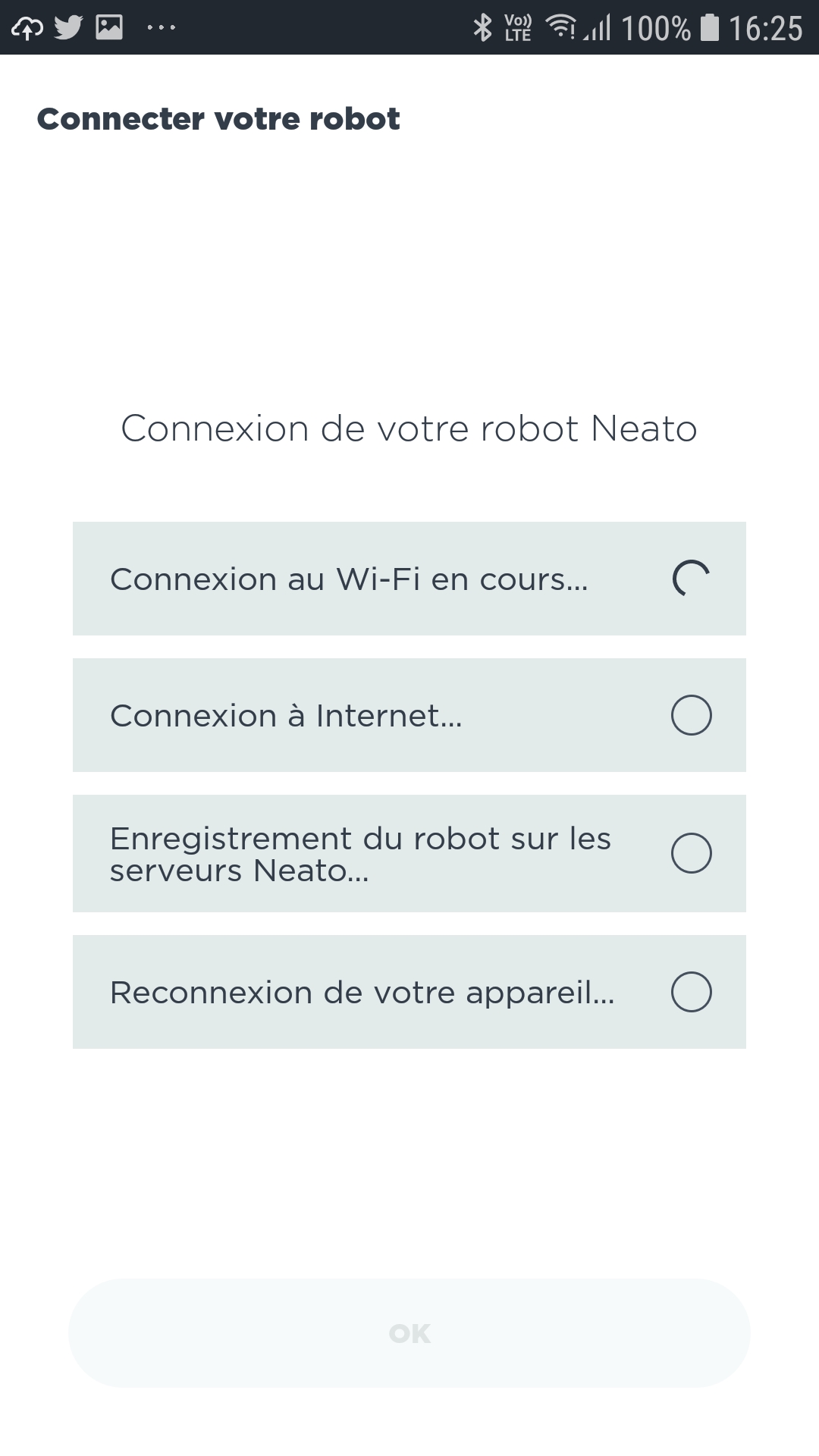Image resolution: width=819 pixels, height=1456 pixels.
Task: Tap the cellular signal strength bars
Action: point(598,28)
